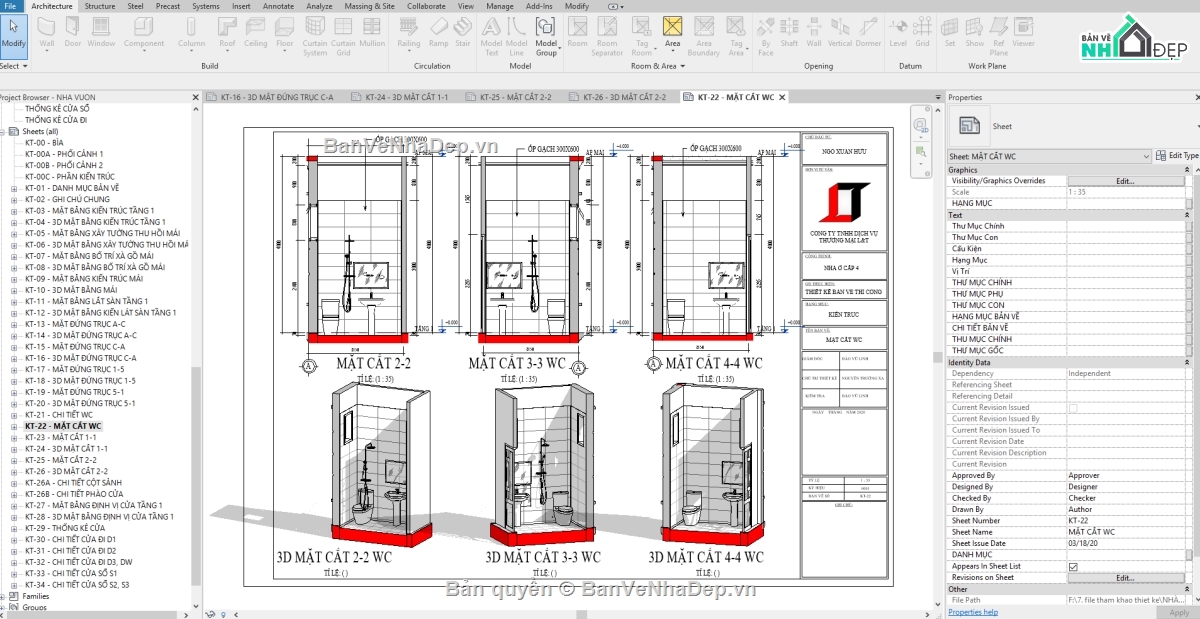
Task: Expand the Select panel dropdown
Action: (12, 66)
